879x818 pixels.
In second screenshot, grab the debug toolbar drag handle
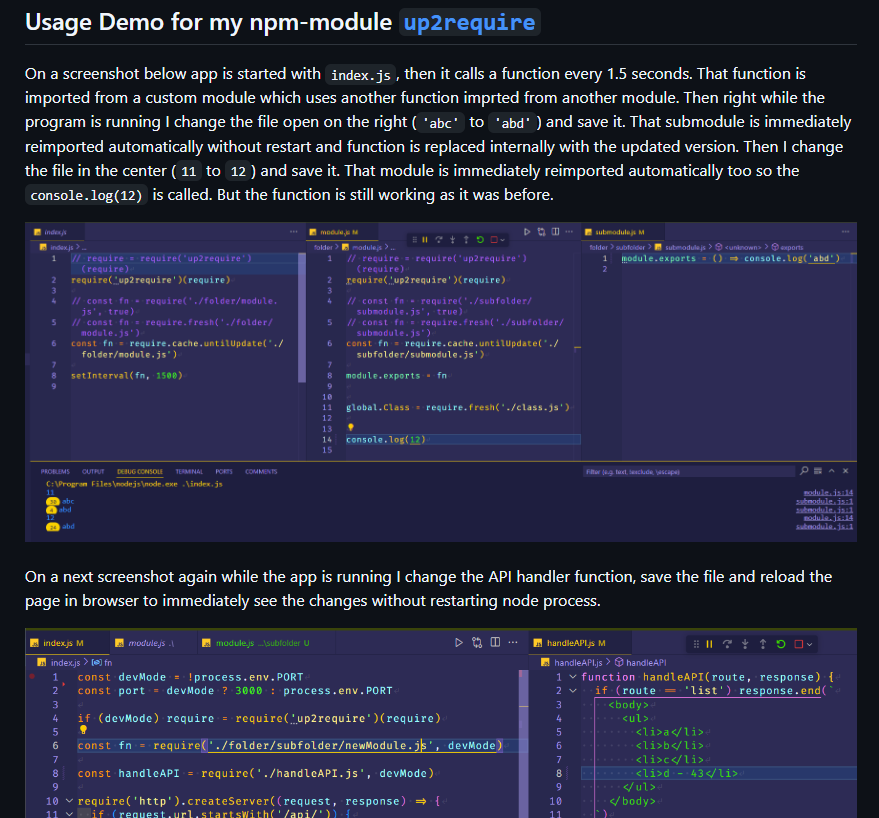(x=696, y=644)
